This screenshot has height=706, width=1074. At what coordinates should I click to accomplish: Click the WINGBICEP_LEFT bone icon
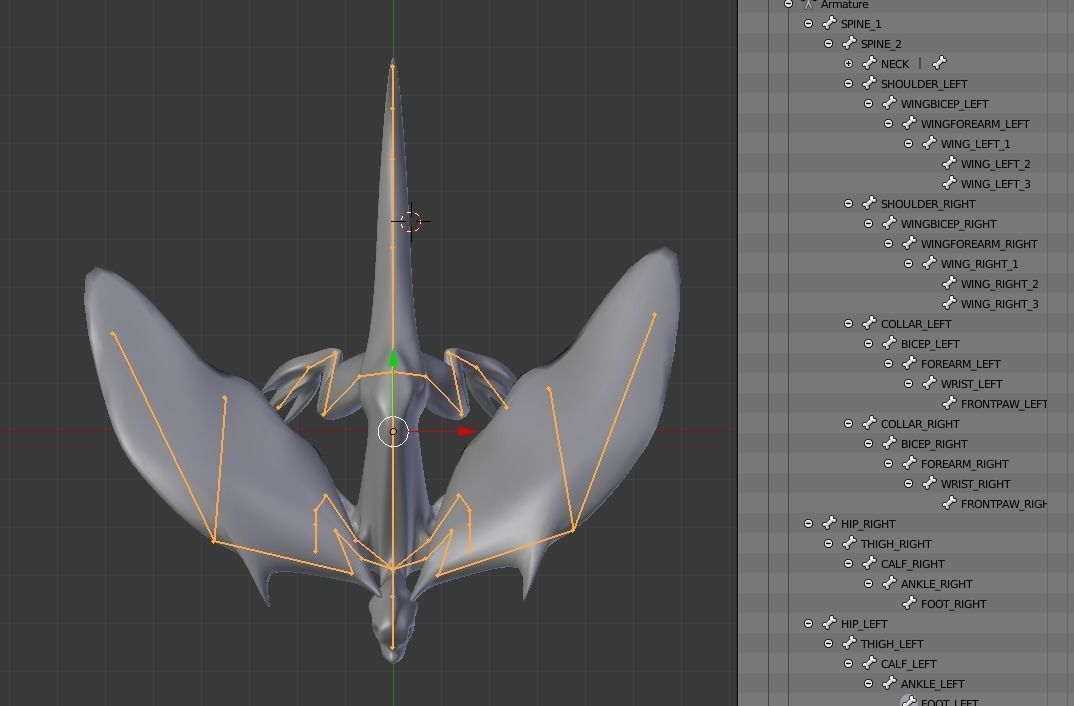click(x=889, y=103)
